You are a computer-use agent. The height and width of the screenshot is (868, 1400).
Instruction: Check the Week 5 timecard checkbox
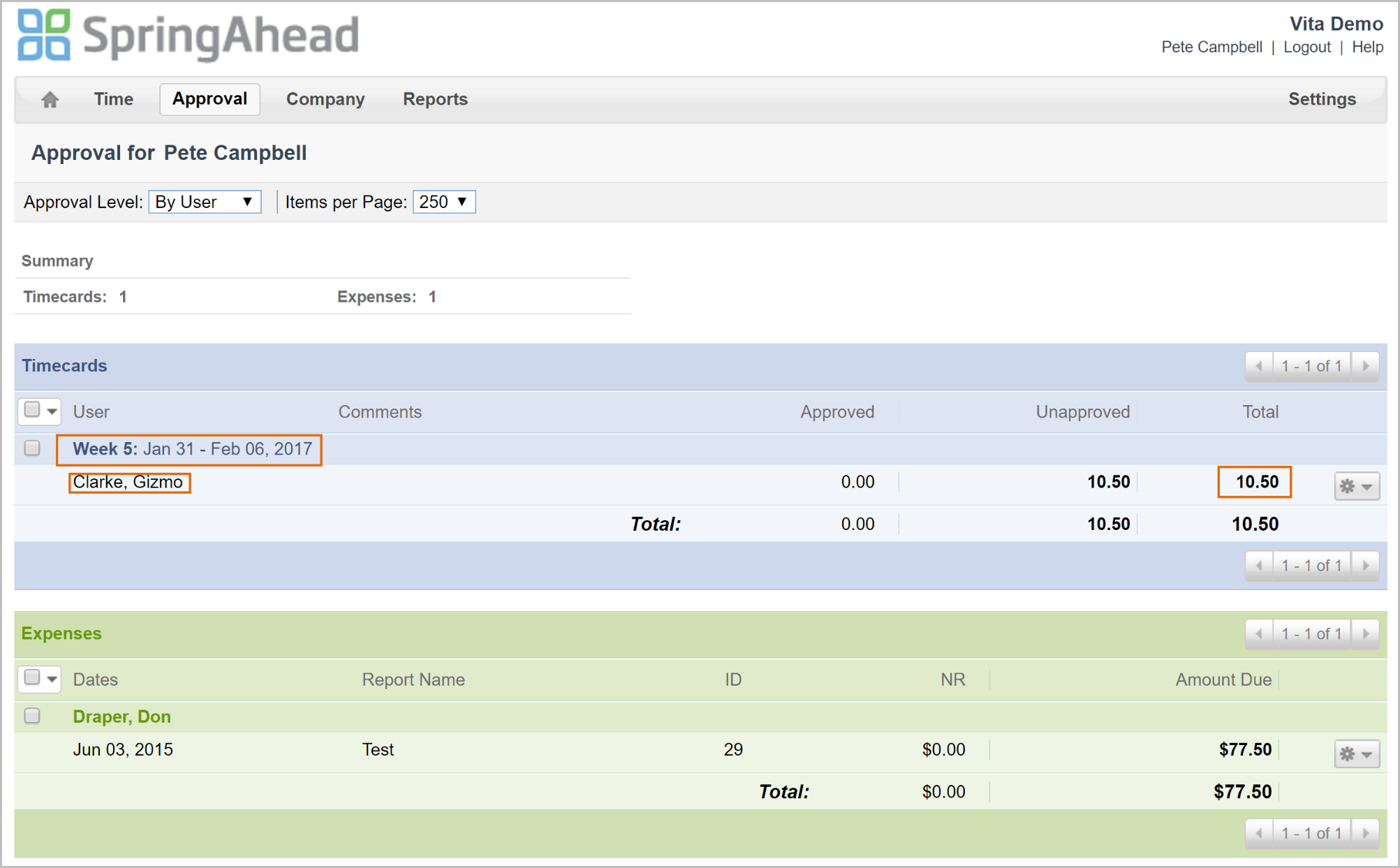click(32, 448)
